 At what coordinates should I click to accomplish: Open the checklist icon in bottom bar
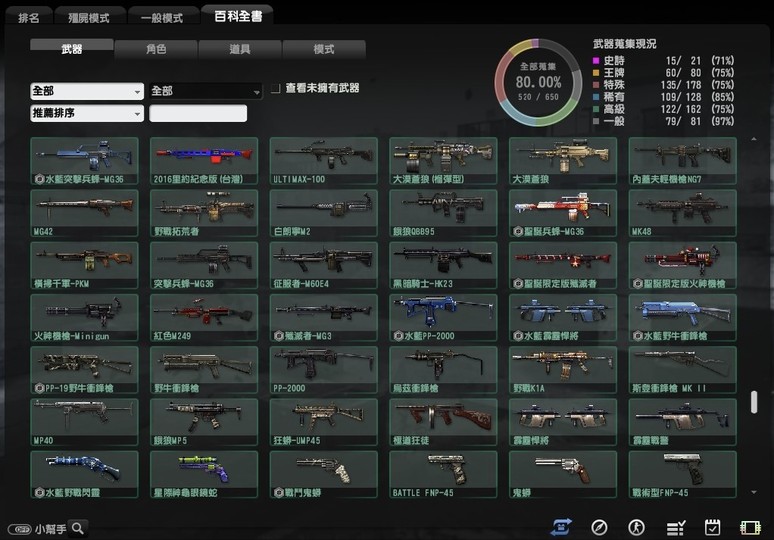pos(676,528)
